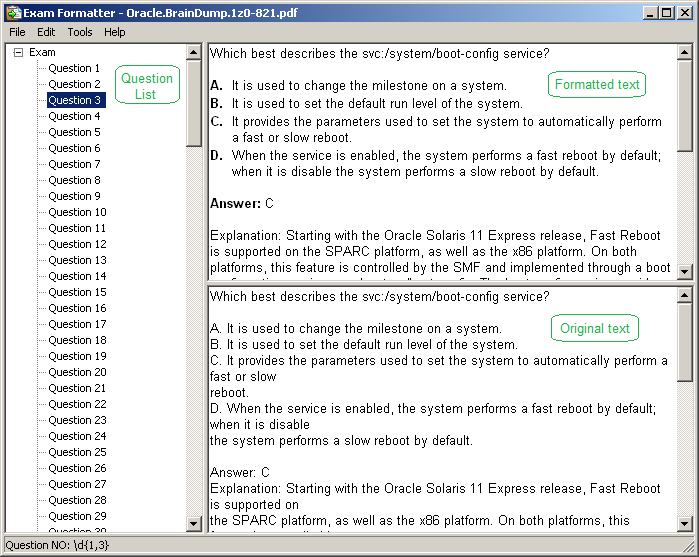Viewport: 699px width, 557px height.
Task: Open Question 24 from the tree
Action: pos(77,436)
